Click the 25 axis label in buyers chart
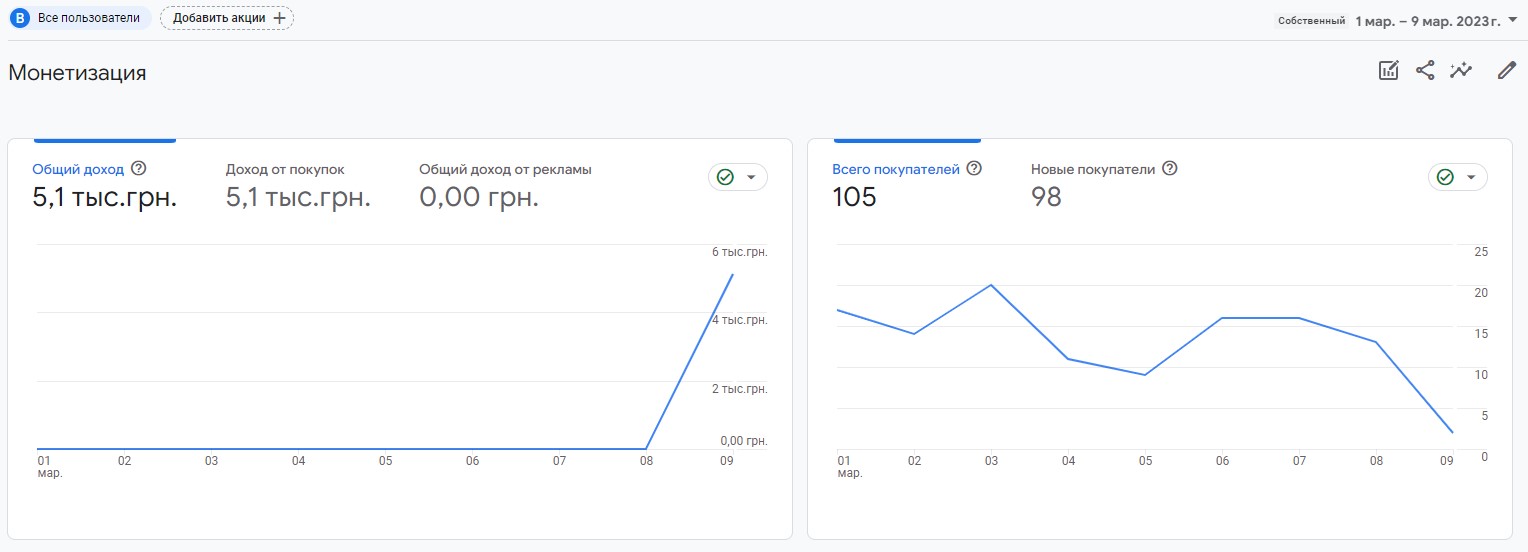The image size is (1528, 552). (1482, 252)
